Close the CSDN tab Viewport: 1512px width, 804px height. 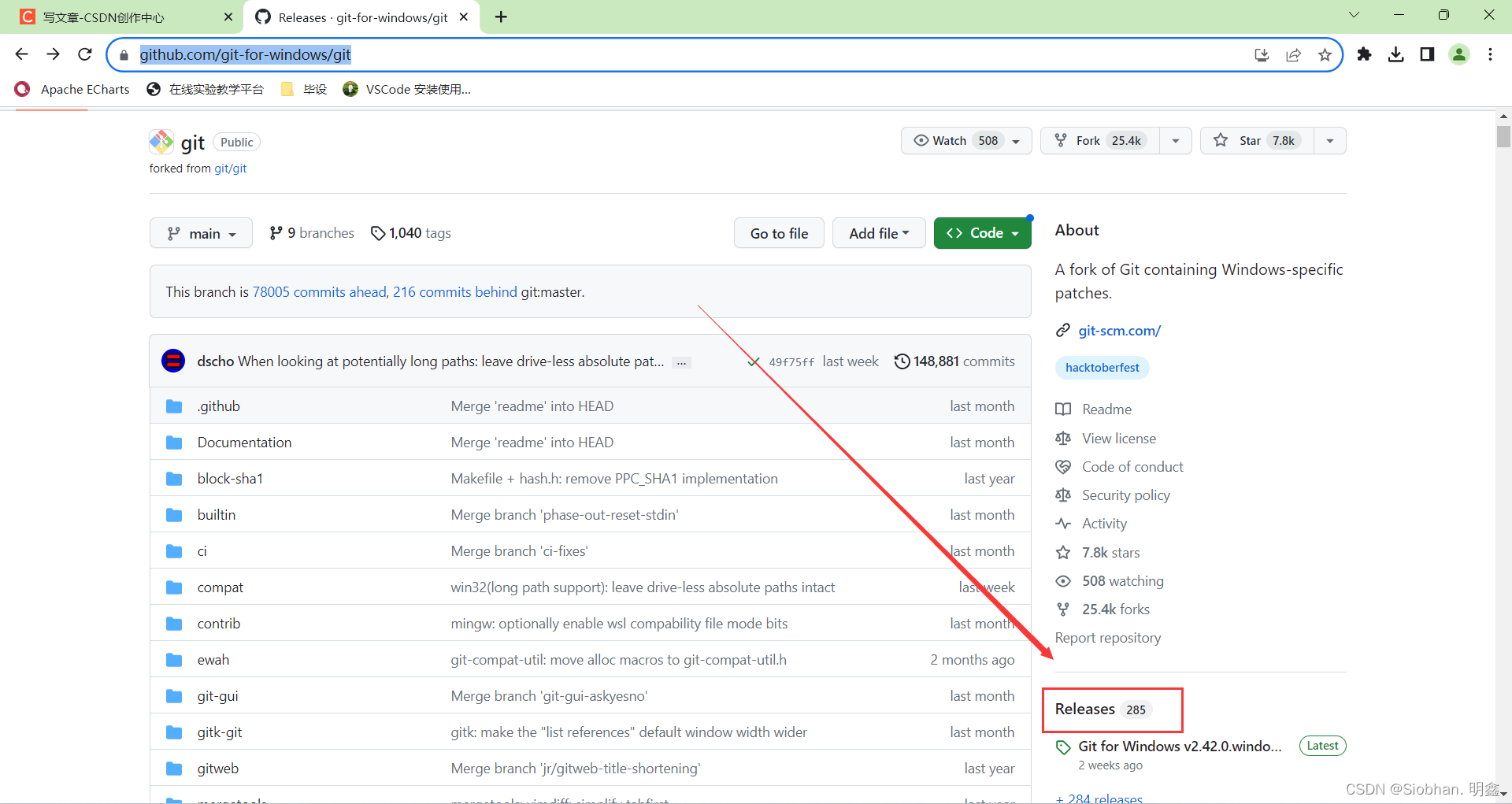tap(228, 17)
